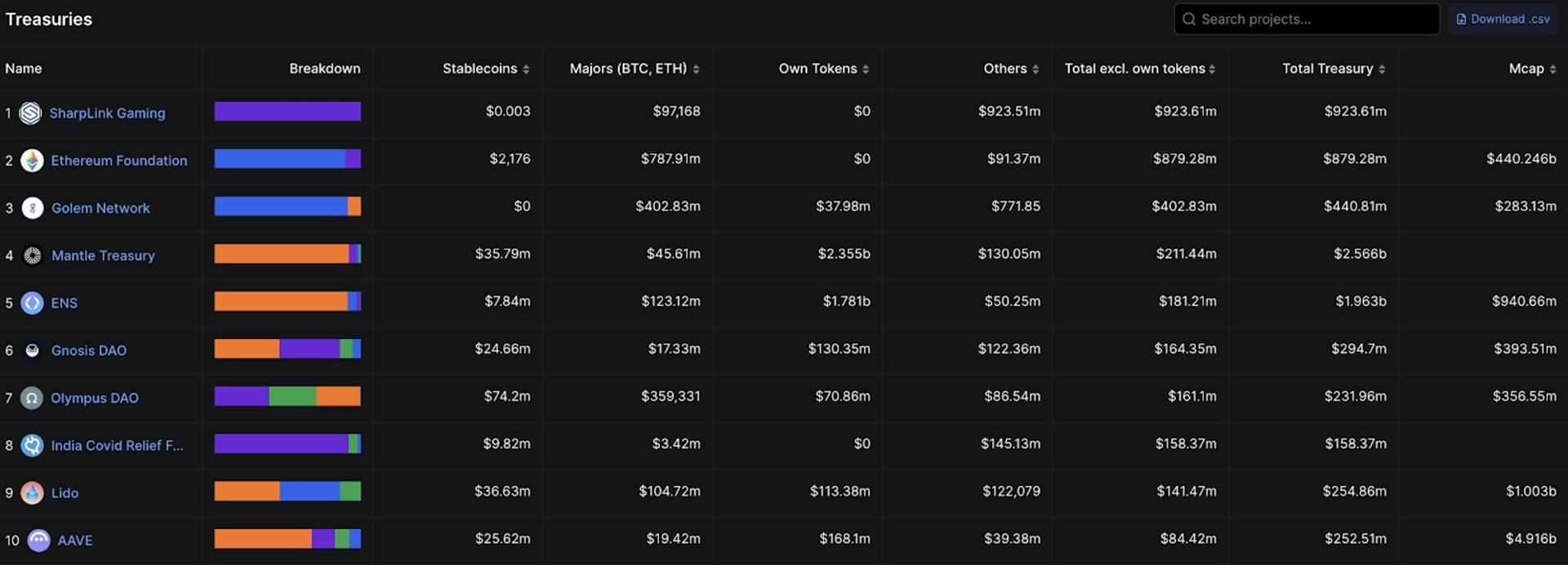
Task: Click the Gnosis DAO breakdown color bar
Action: [x=287, y=349]
